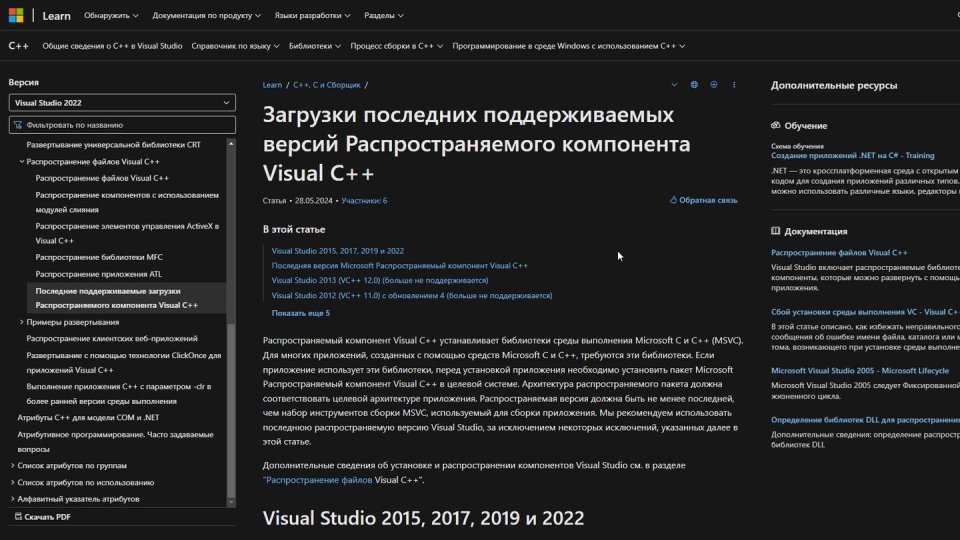
Task: Open the Visual Studio 2022 version selector
Action: click(x=122, y=103)
